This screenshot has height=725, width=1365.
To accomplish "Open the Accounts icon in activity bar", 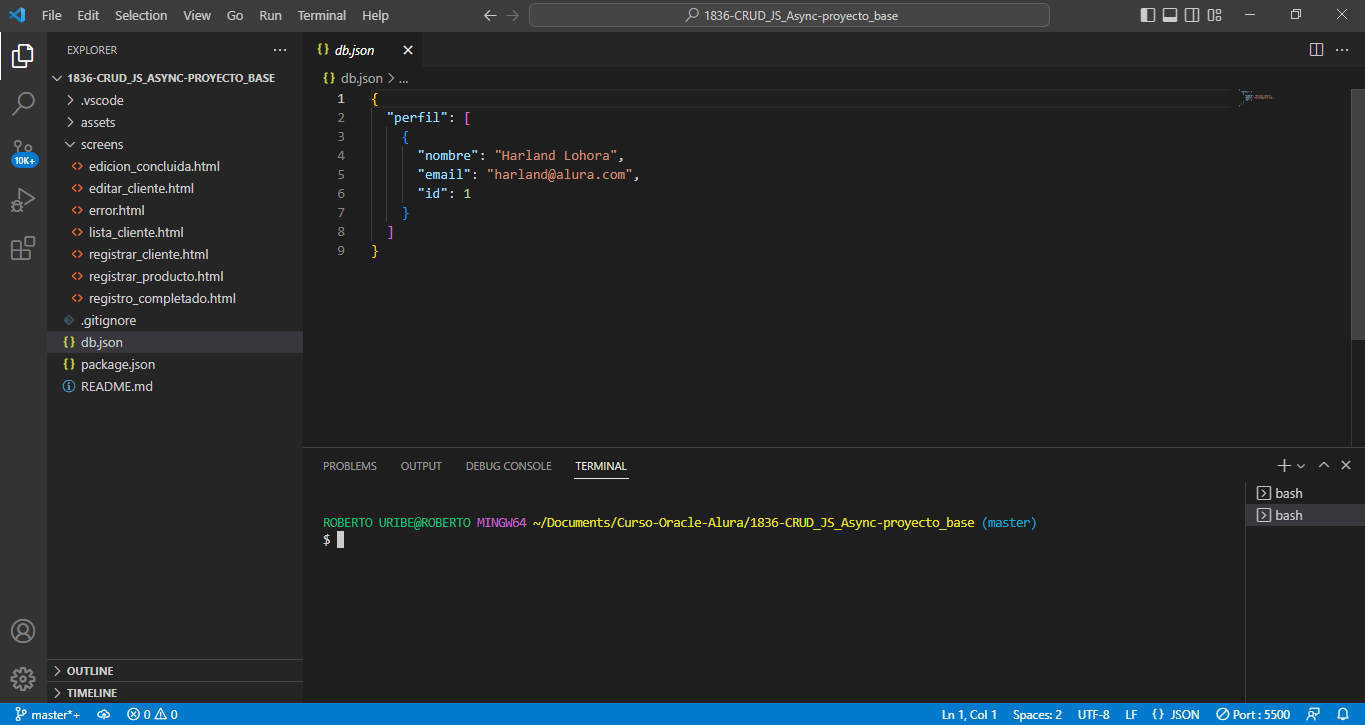I will click(x=23, y=631).
